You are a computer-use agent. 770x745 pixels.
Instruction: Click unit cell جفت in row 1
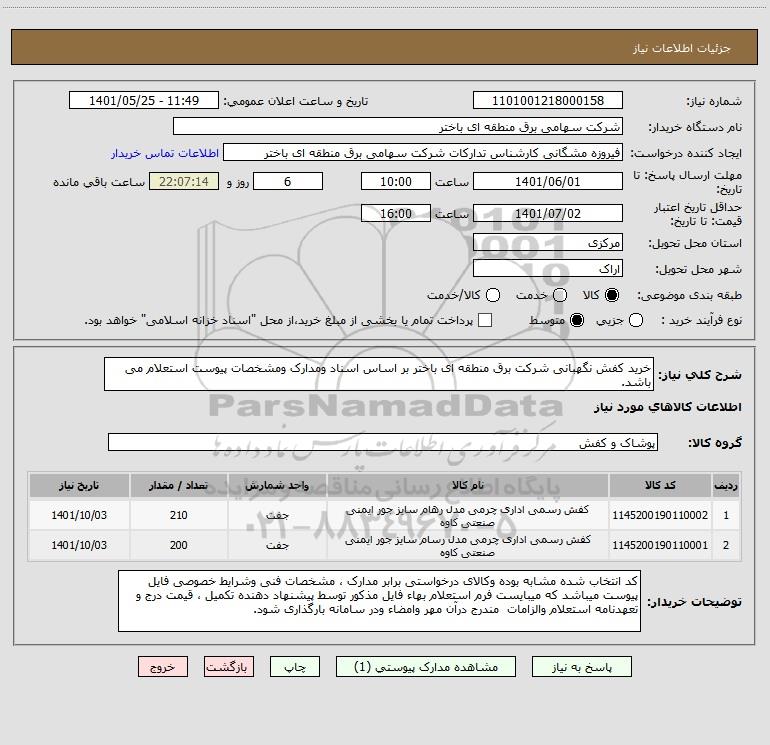[x=277, y=515]
